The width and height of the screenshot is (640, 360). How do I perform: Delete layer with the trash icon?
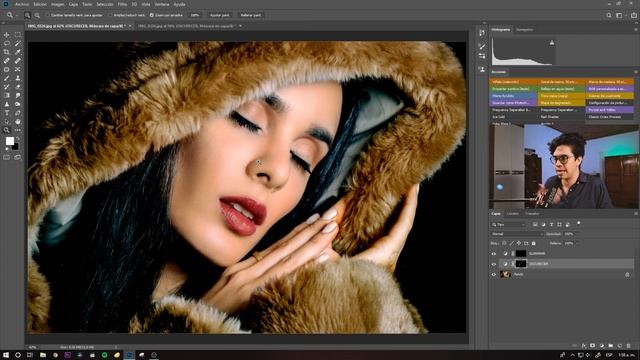629,346
